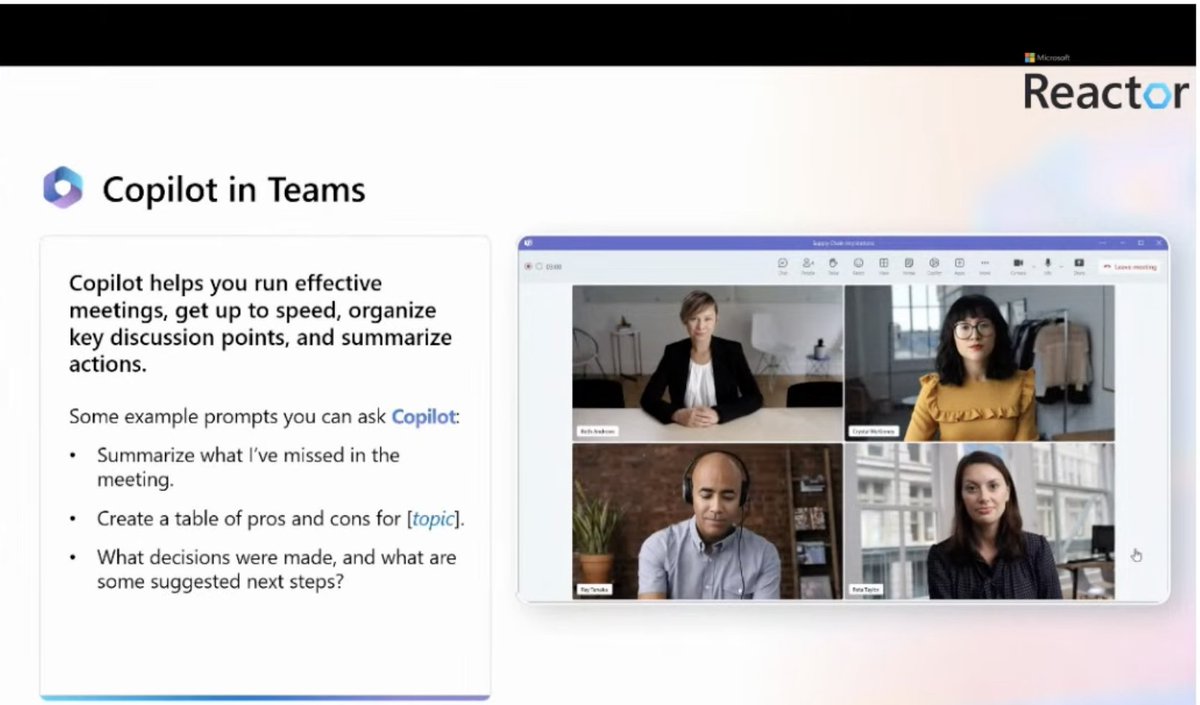Click "What decisions were made" bullet
The height and width of the screenshot is (705, 1200).
tap(276, 568)
